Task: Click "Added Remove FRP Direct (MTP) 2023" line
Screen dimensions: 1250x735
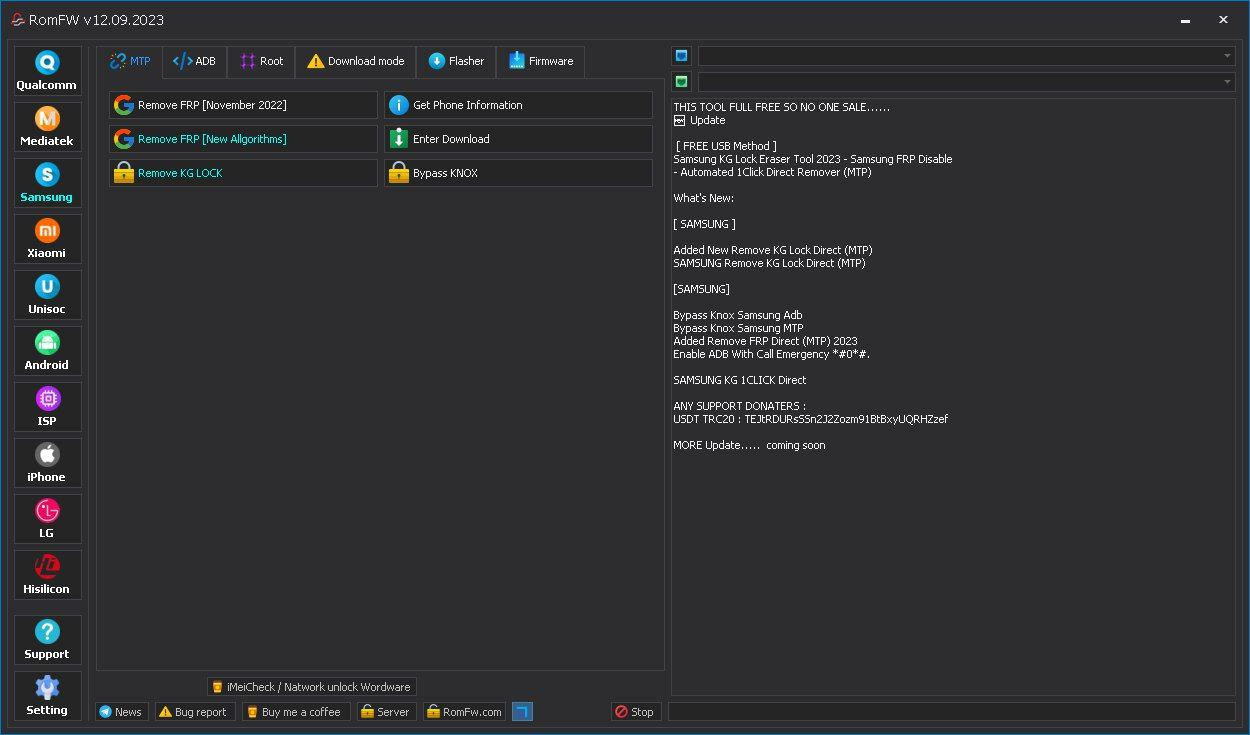Action: click(x=766, y=341)
